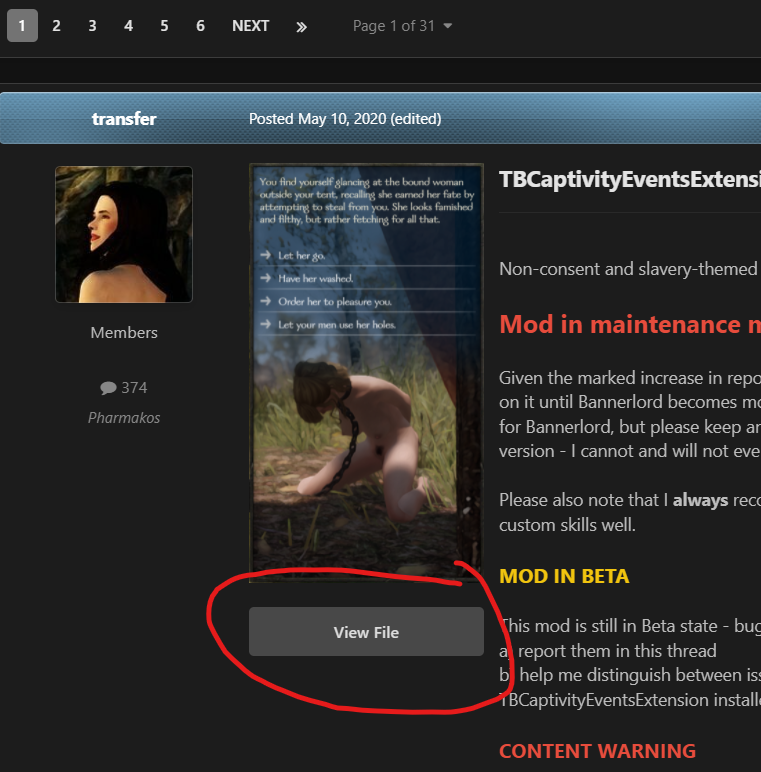This screenshot has height=772, width=761.
Task: Click the NEXT page link
Action: (251, 26)
